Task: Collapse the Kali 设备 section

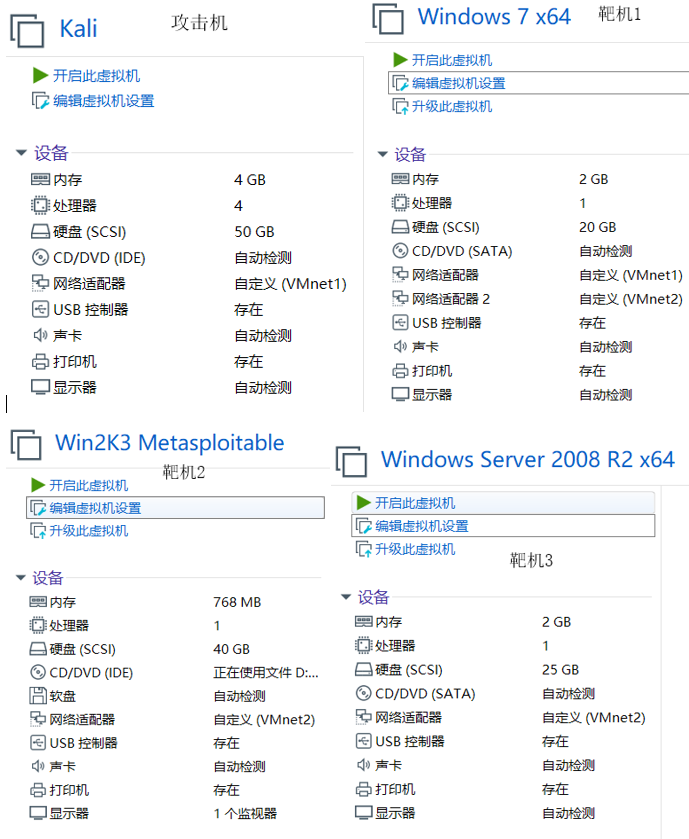Action: [x=21, y=152]
